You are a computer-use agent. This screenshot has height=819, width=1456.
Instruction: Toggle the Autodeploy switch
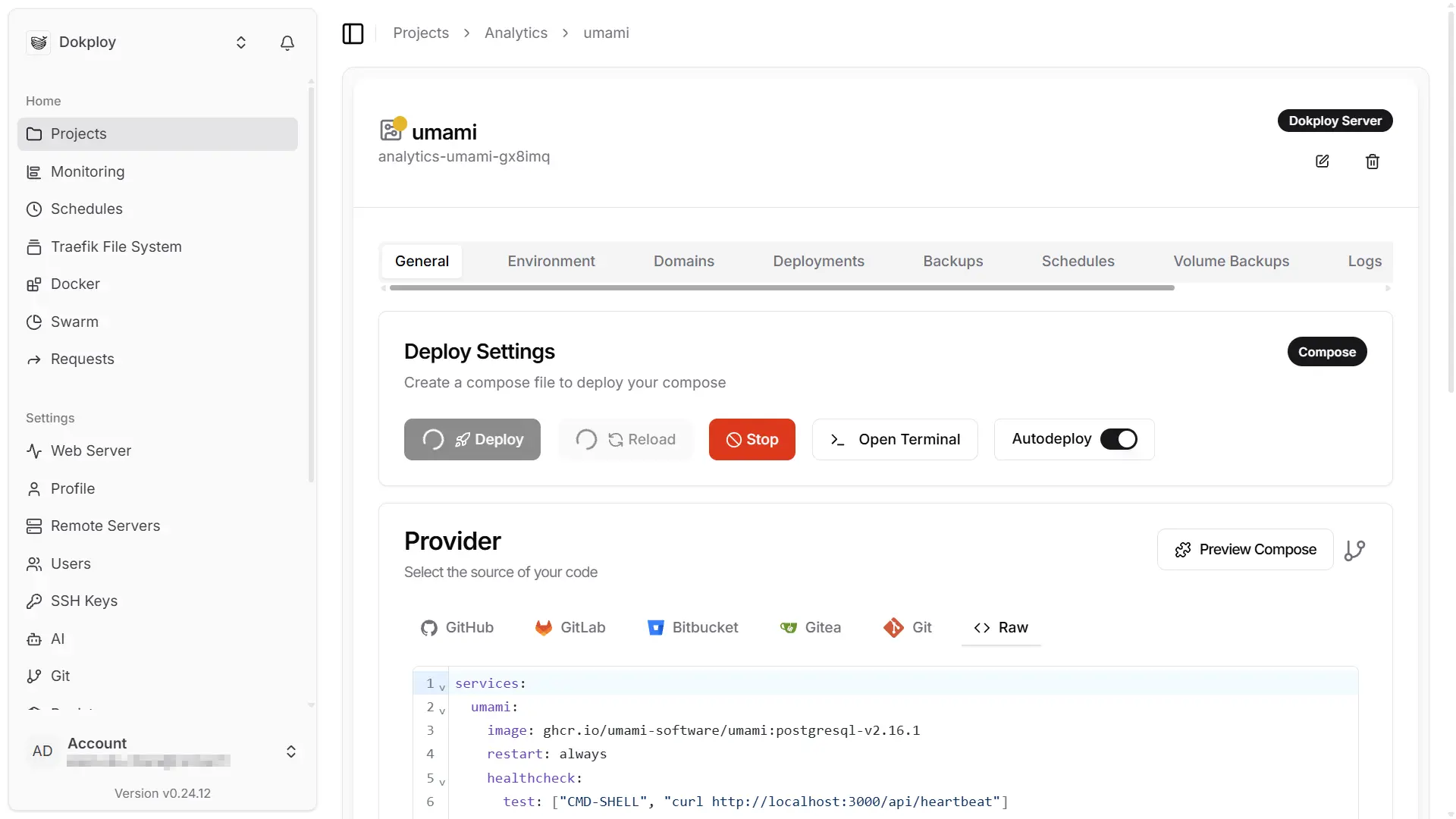(x=1119, y=439)
